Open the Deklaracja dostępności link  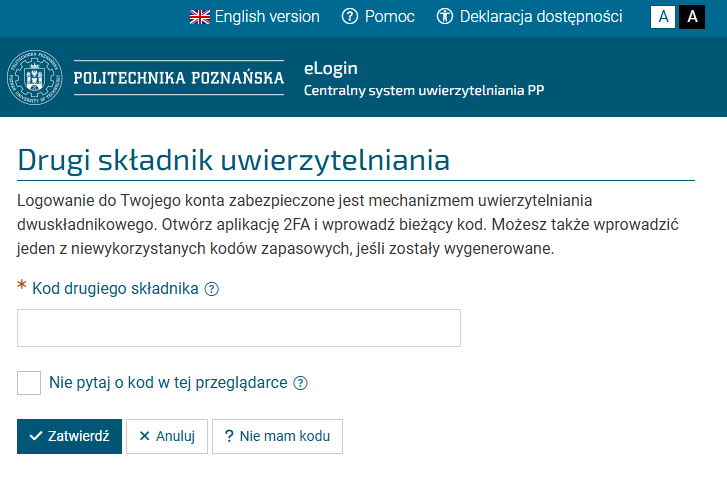click(540, 17)
